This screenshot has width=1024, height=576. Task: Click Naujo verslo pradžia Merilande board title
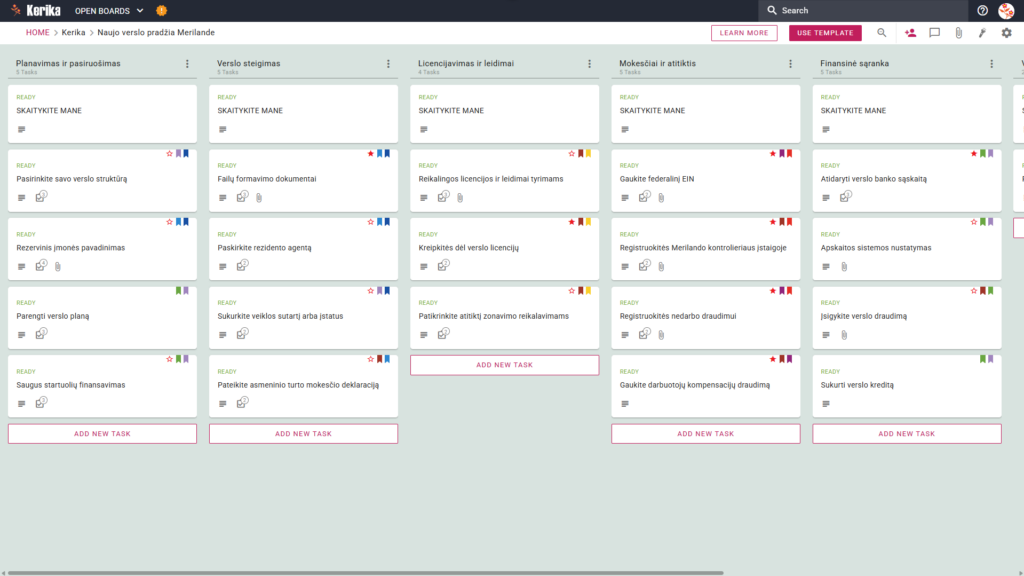pyautogui.click(x=156, y=33)
